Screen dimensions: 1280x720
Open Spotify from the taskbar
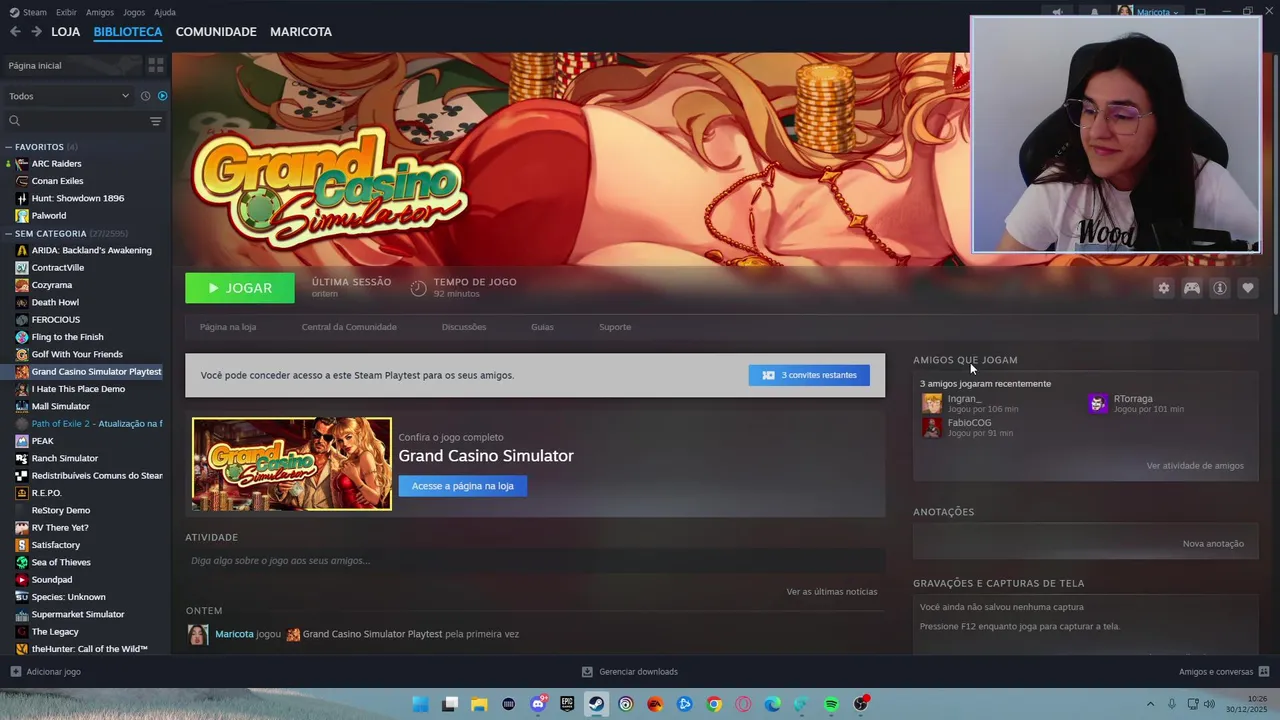(831, 704)
